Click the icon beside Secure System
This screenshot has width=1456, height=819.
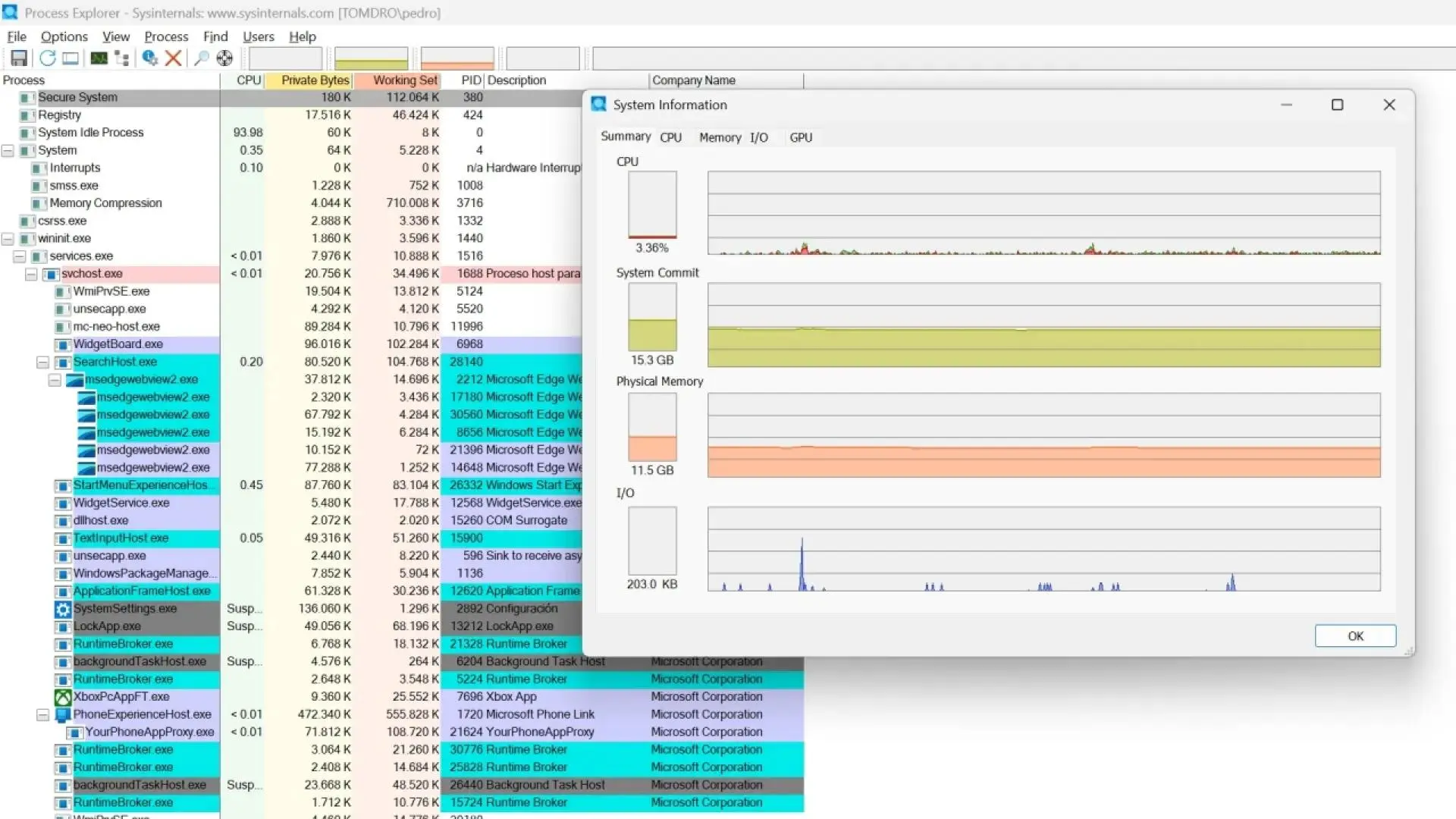pyautogui.click(x=28, y=98)
